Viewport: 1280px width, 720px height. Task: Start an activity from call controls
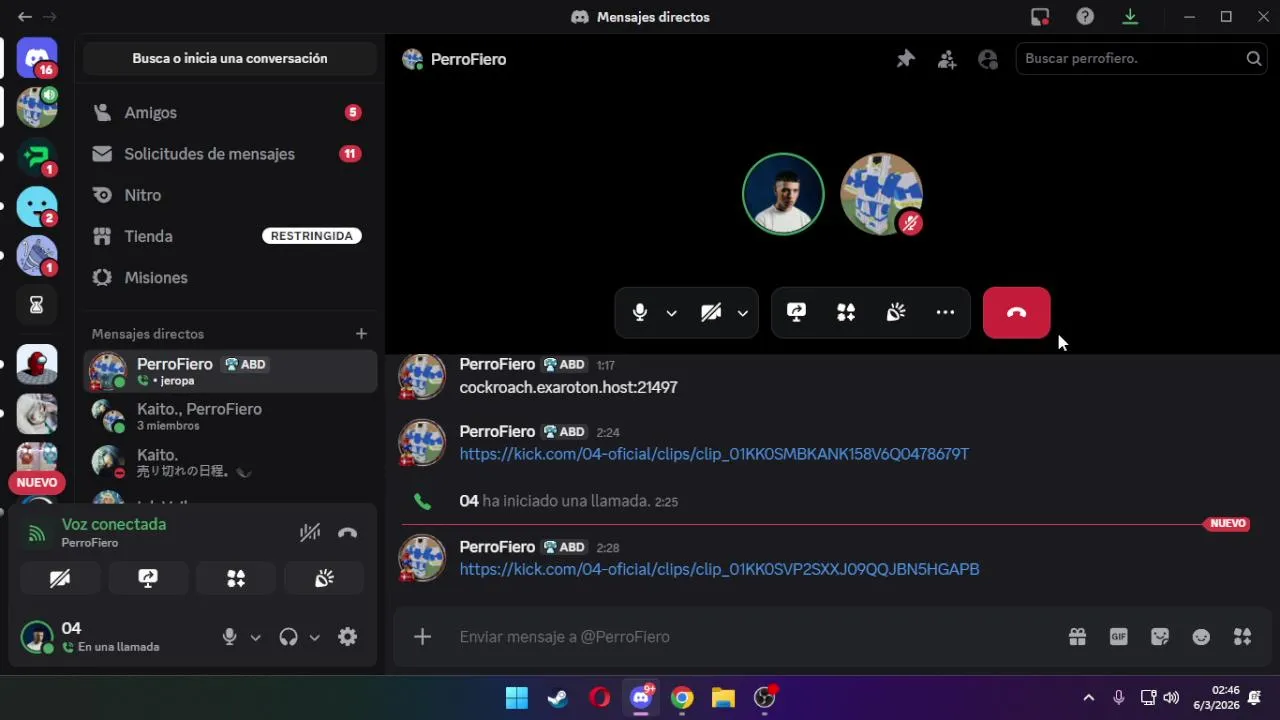click(846, 313)
